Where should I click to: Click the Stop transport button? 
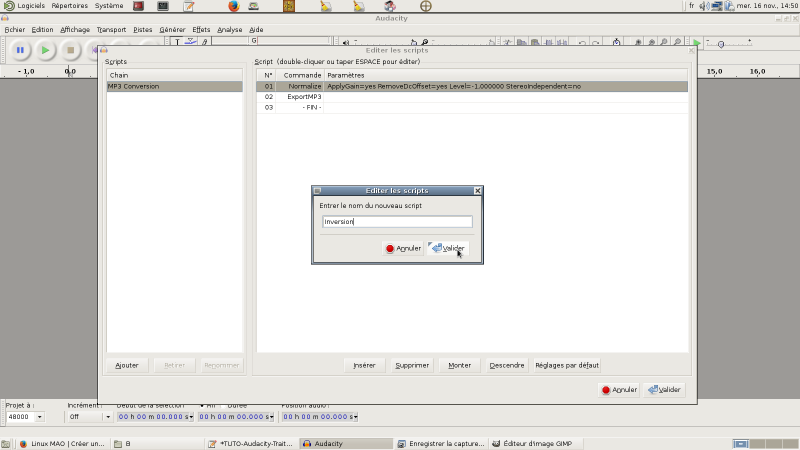pyautogui.click(x=70, y=50)
